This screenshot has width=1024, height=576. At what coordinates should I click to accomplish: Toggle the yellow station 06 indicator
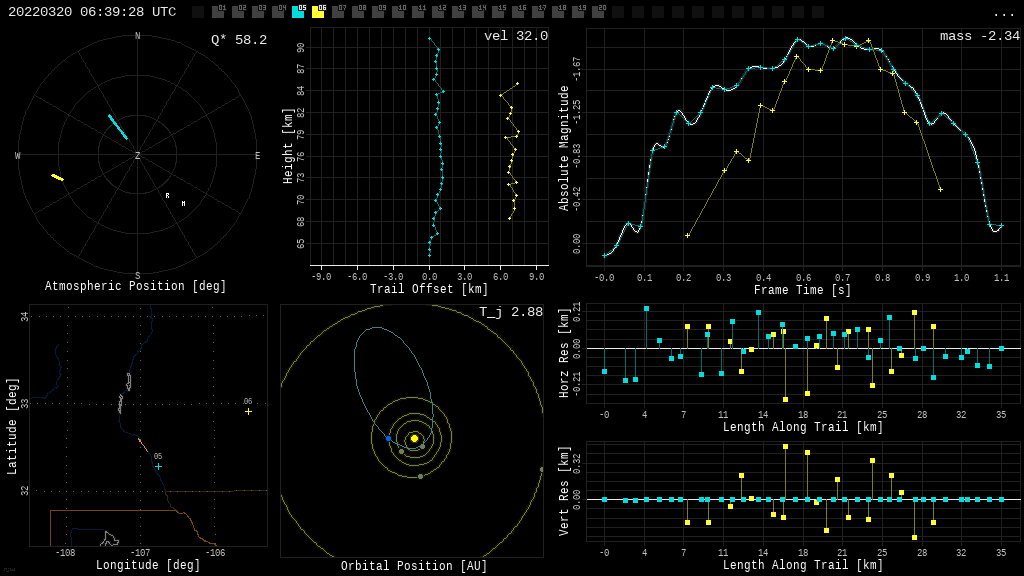[x=318, y=12]
